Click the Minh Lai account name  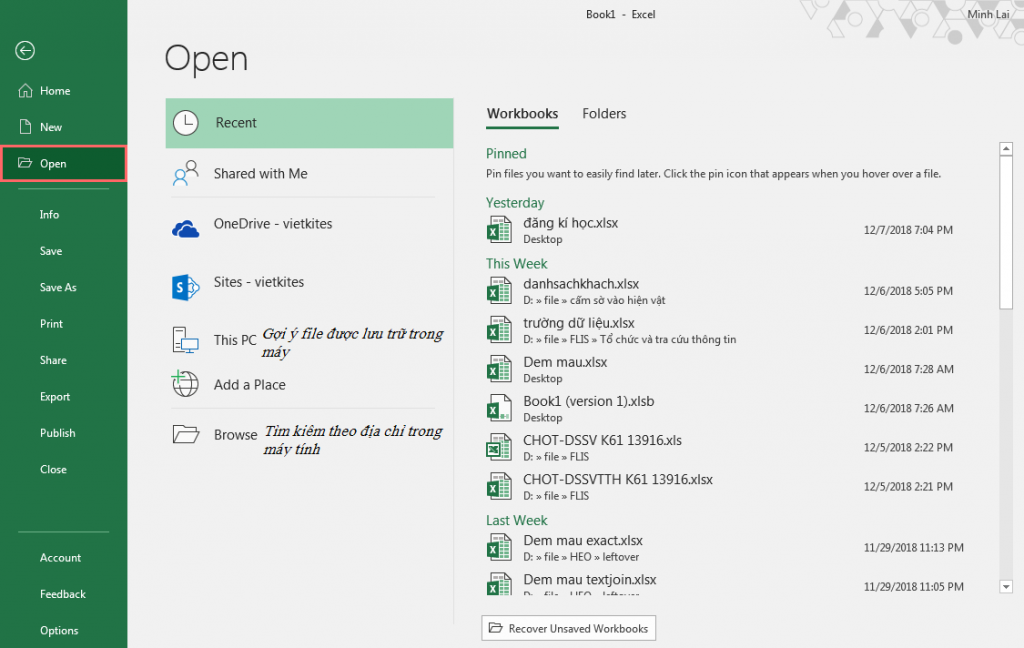988,14
